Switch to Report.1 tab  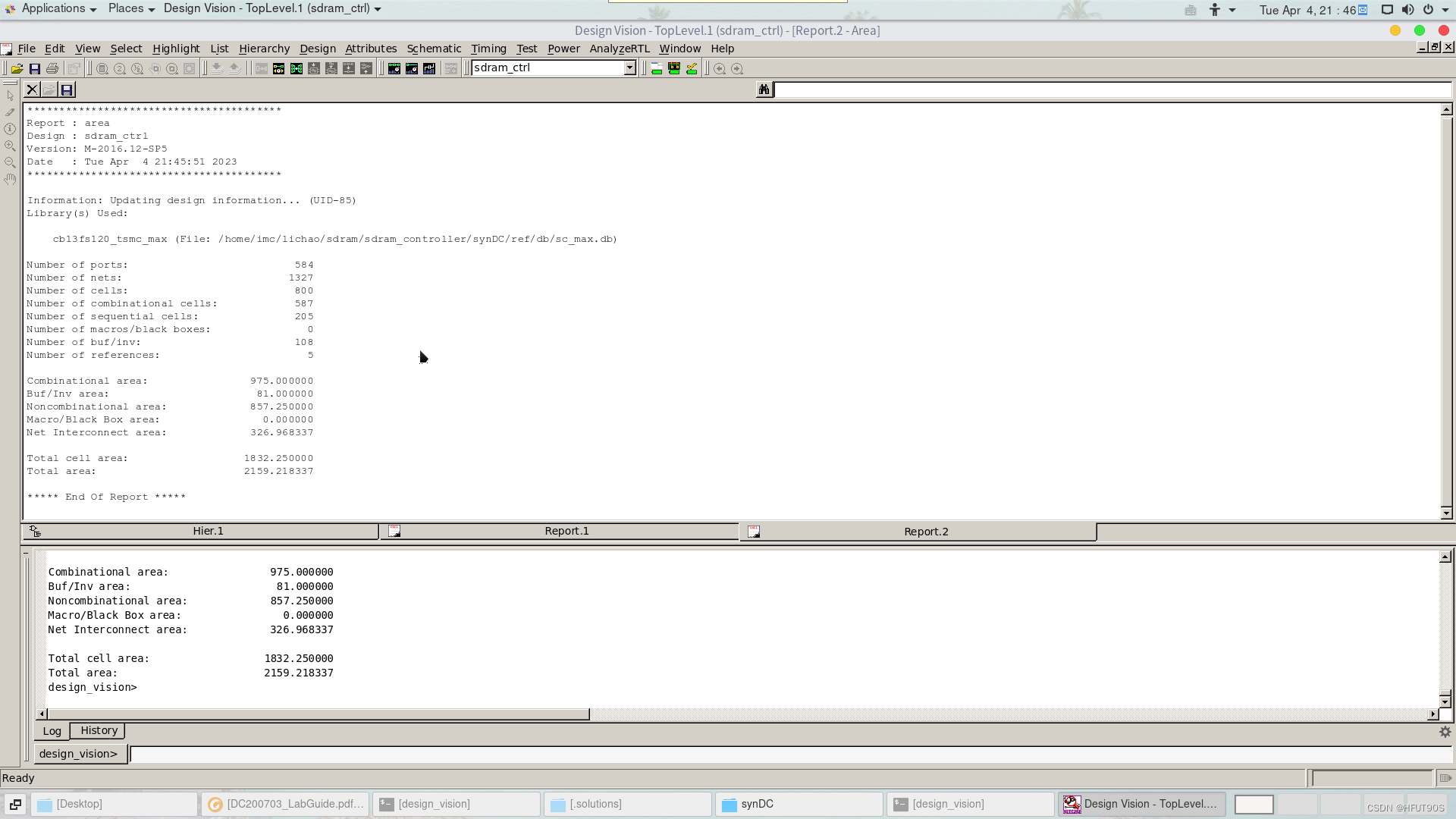566,530
